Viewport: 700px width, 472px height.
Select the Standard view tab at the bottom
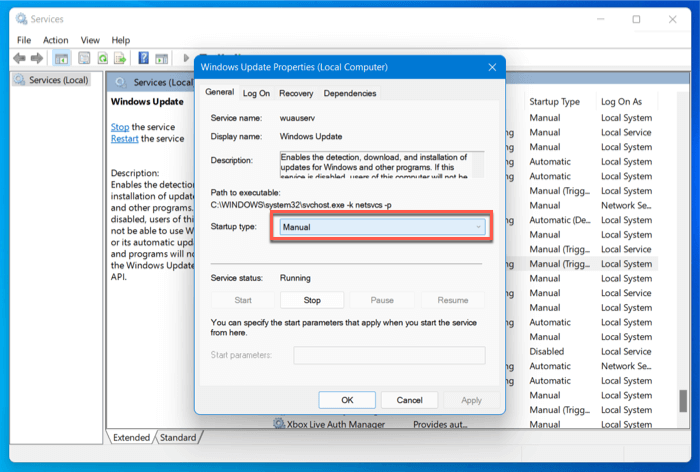tap(178, 438)
